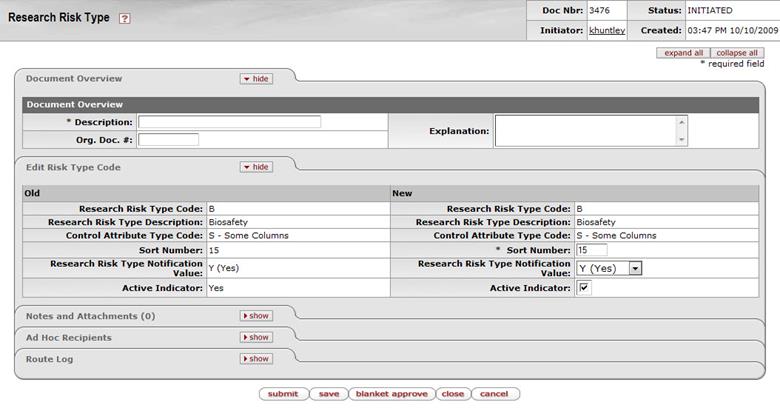Click the Org. Doc. # input field
Viewport: 780px width, 408px height.
point(168,140)
